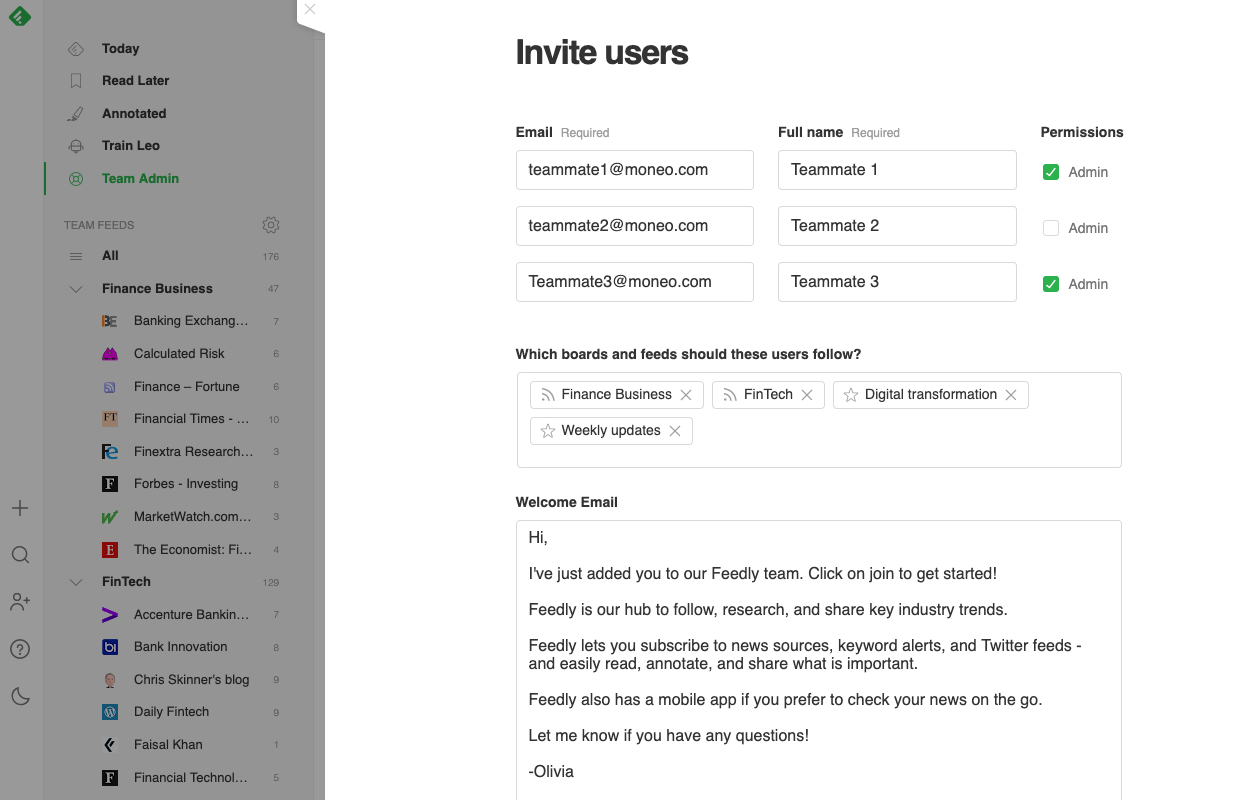Viewport: 1259px width, 800px height.
Task: Open the Financial Times feed
Action: click(191, 419)
